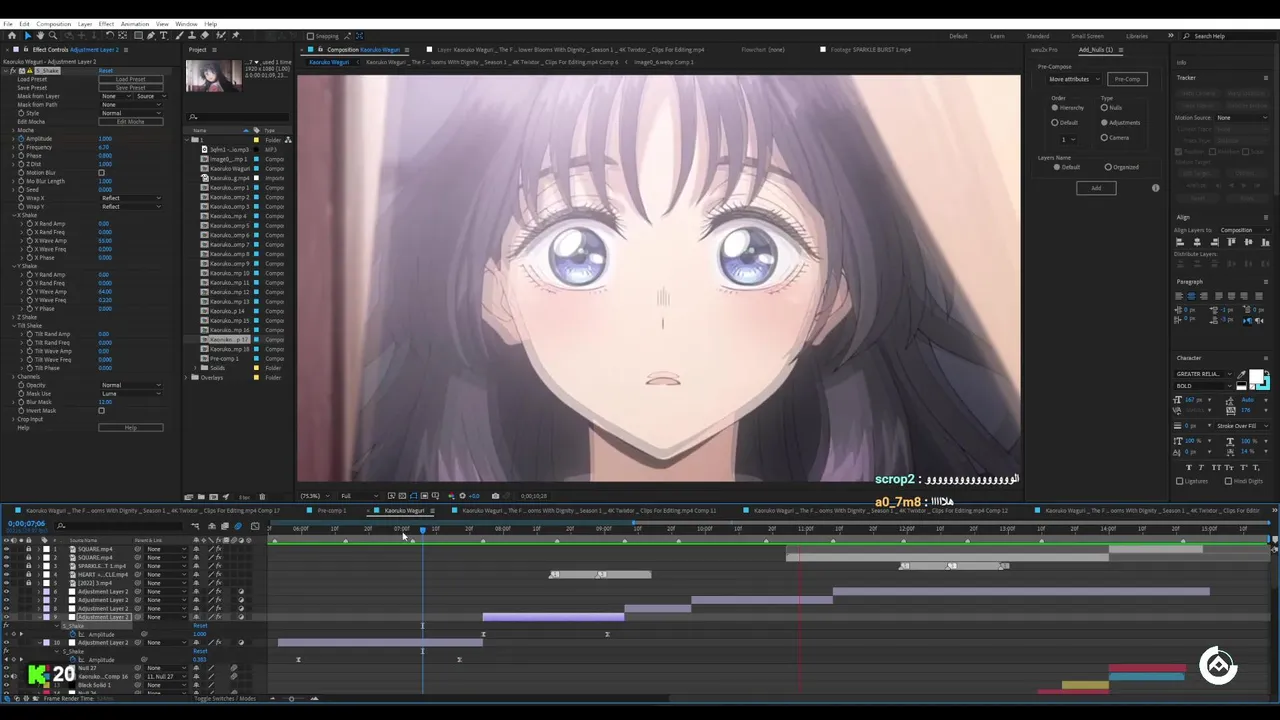Select the Hand tool
The image size is (1280, 720).
point(40,36)
